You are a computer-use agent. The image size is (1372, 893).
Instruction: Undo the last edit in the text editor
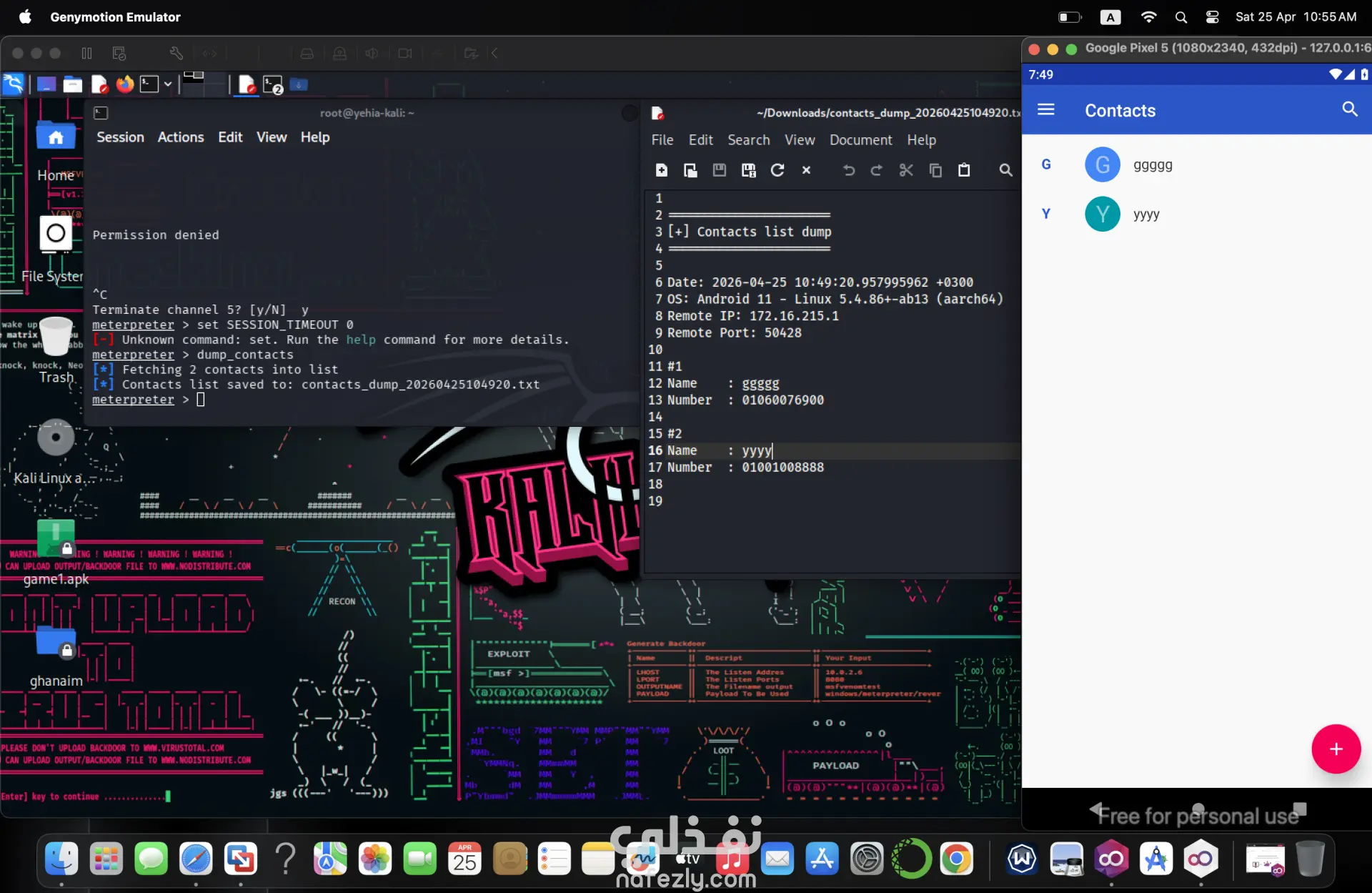click(x=848, y=170)
